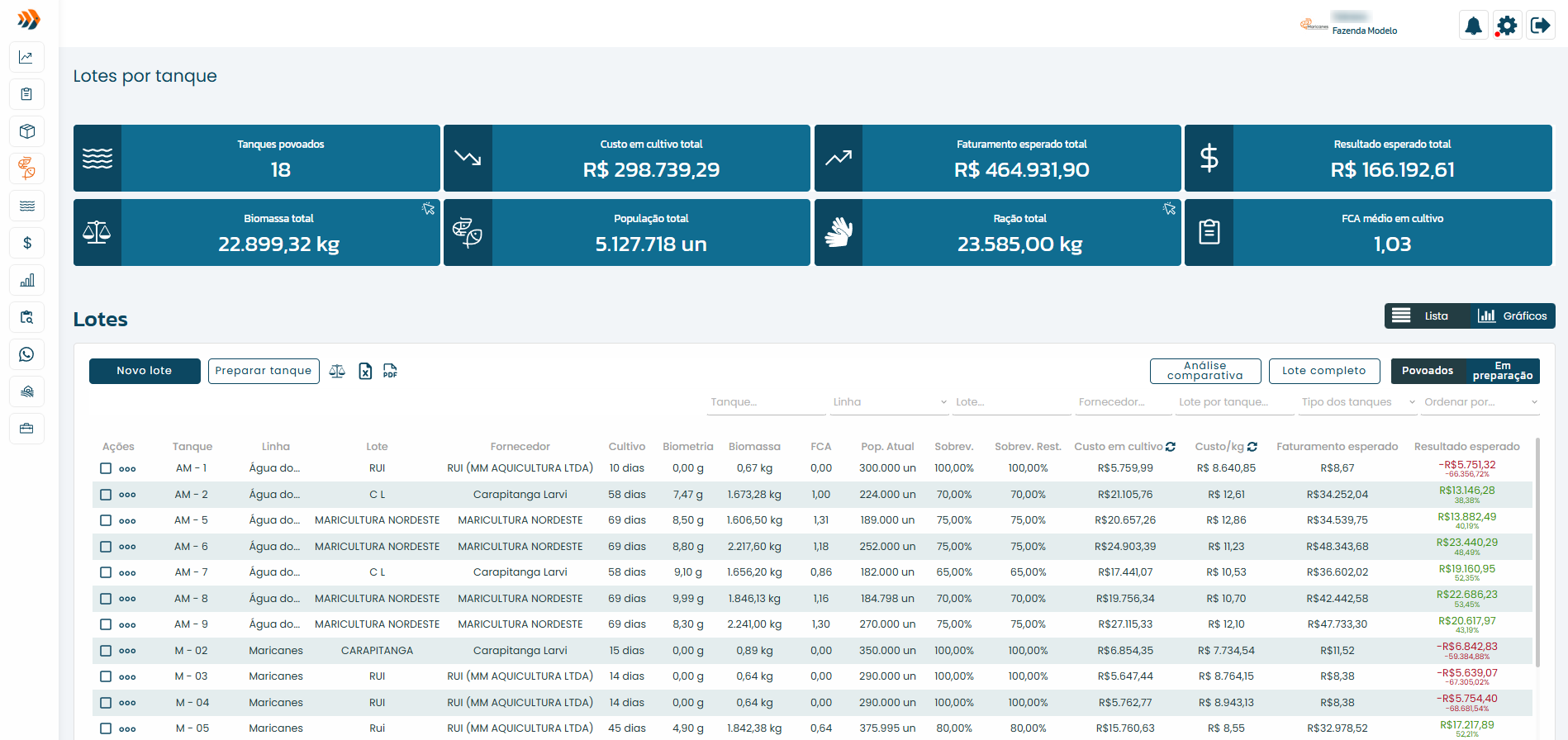Open the clipboard reports sidebar icon
Viewport: 1568px width, 740px height.
point(26,94)
